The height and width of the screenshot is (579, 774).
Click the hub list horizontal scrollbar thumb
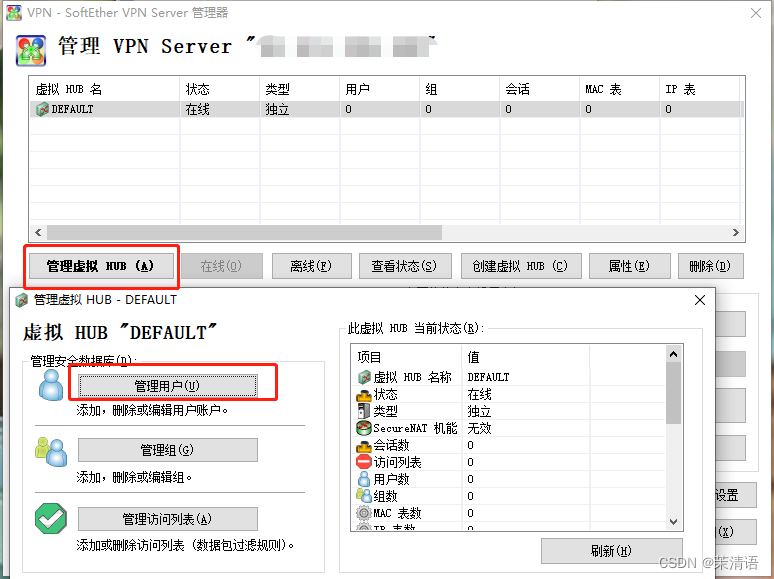click(x=244, y=232)
